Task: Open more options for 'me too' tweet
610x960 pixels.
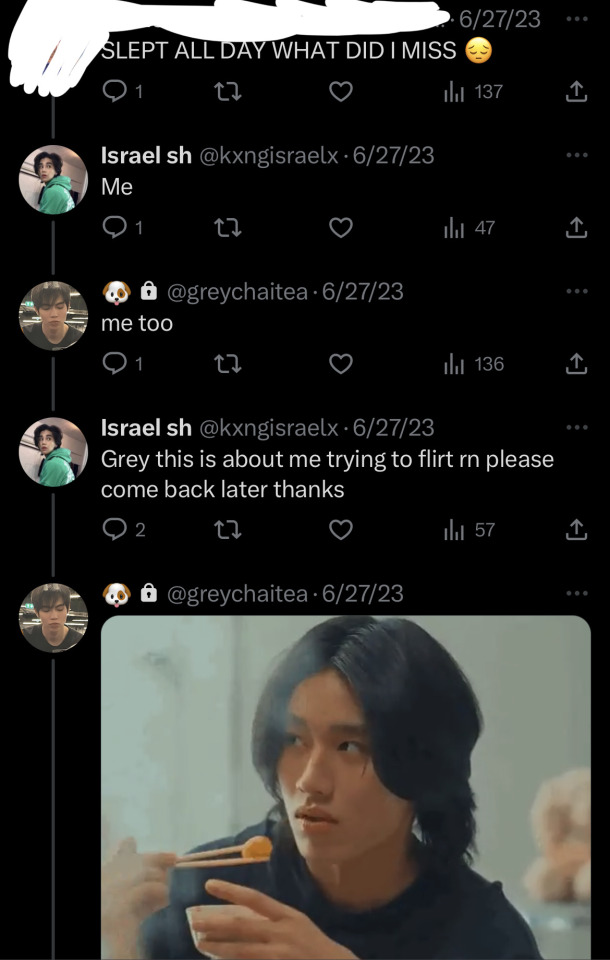Action: coord(577,291)
